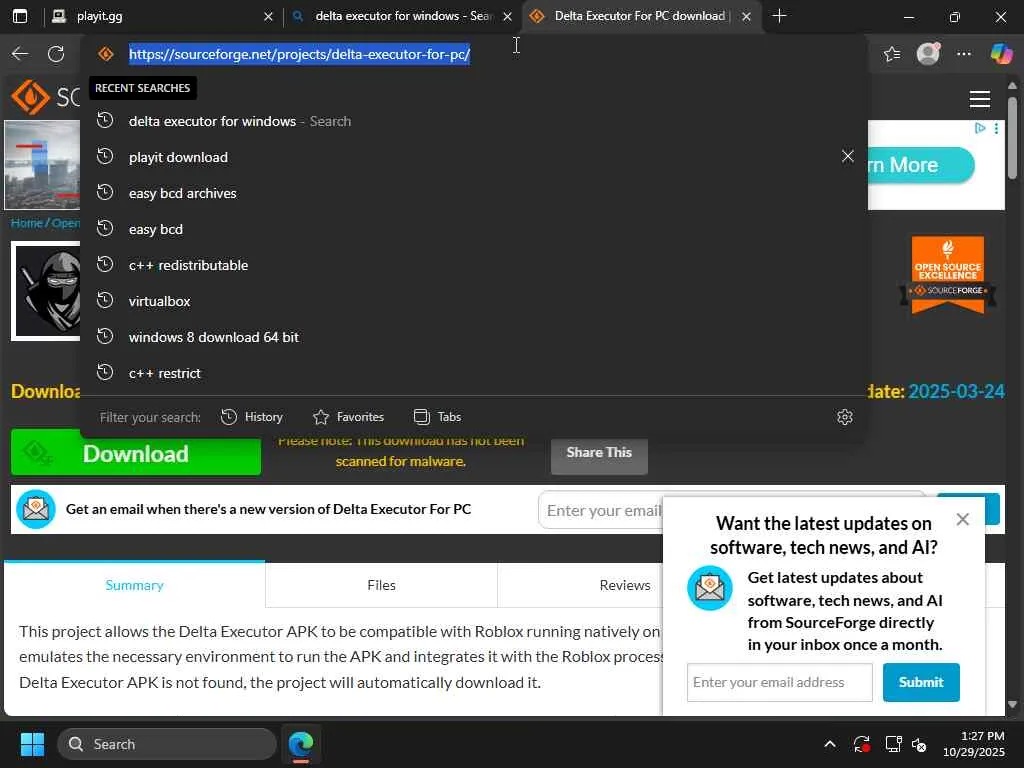Click the green Download button

[x=136, y=454]
